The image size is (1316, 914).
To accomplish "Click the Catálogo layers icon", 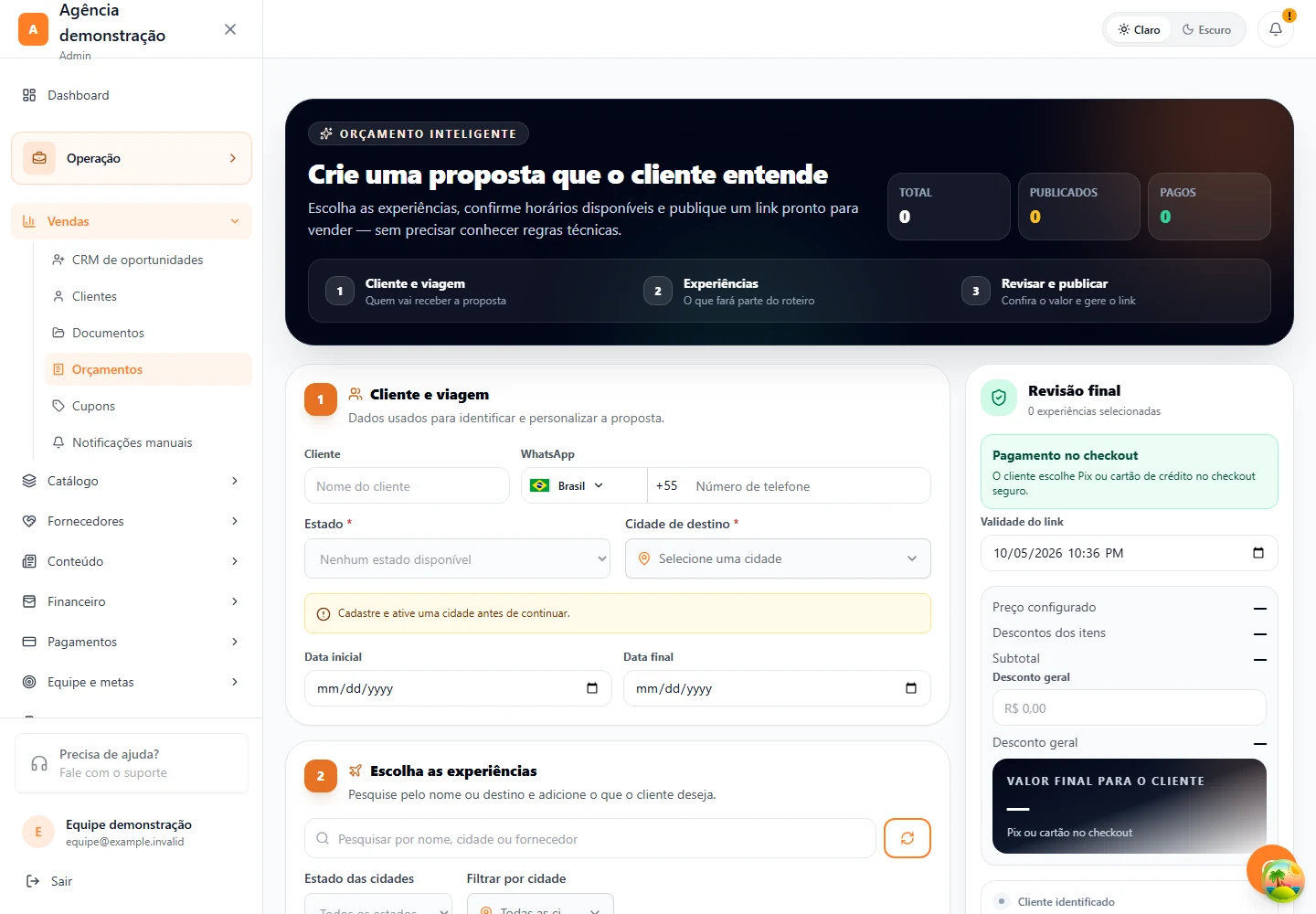I will tap(29, 481).
